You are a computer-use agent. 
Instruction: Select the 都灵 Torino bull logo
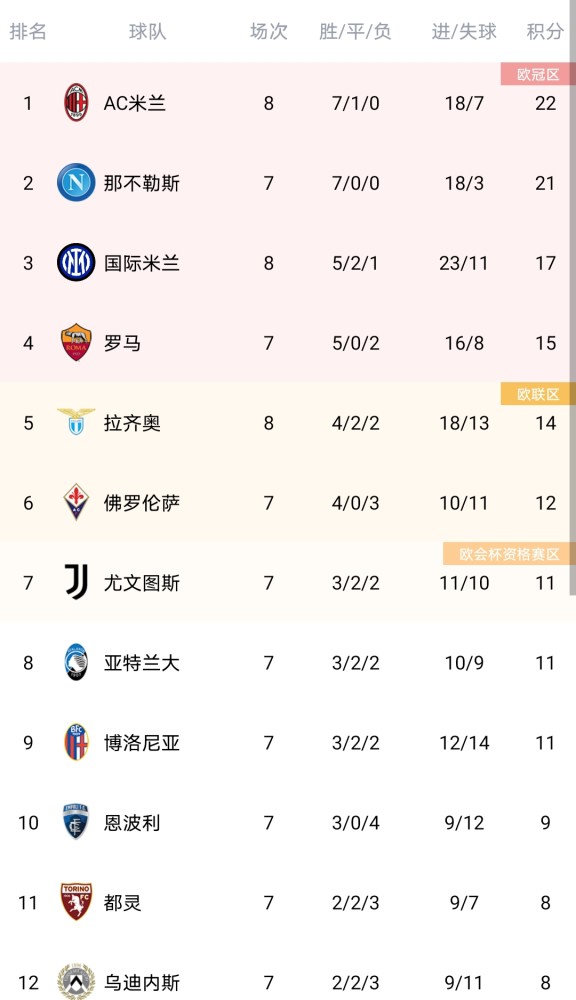(x=76, y=902)
